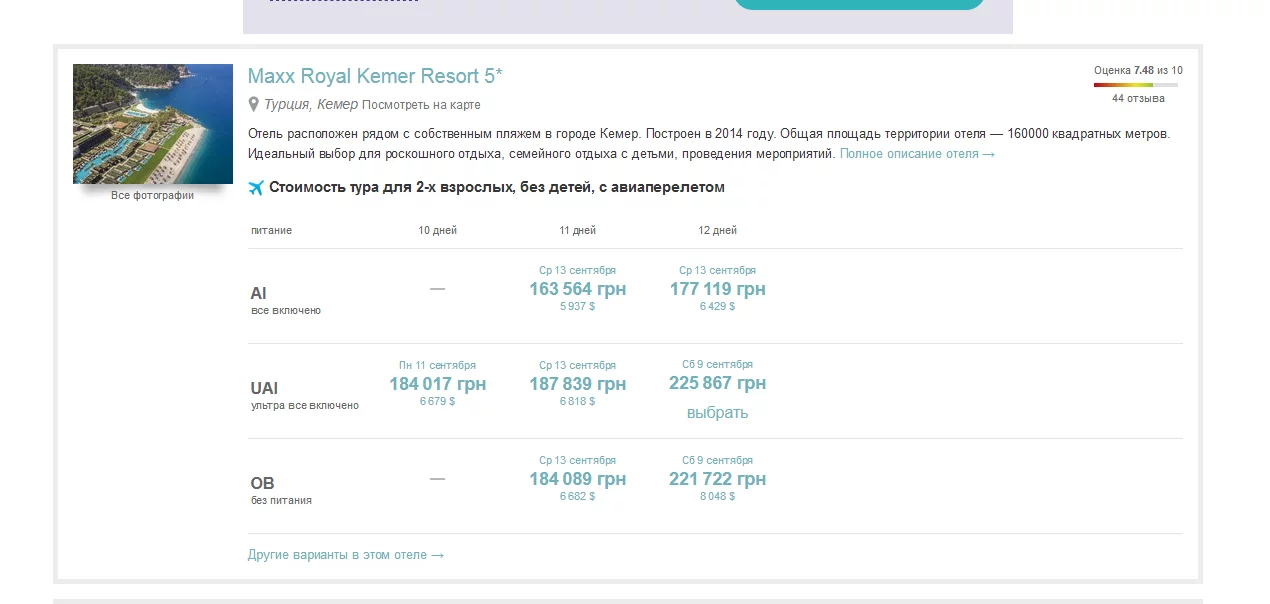
Task: Select the OB 12-day price 221 722 грн
Action: (x=717, y=479)
